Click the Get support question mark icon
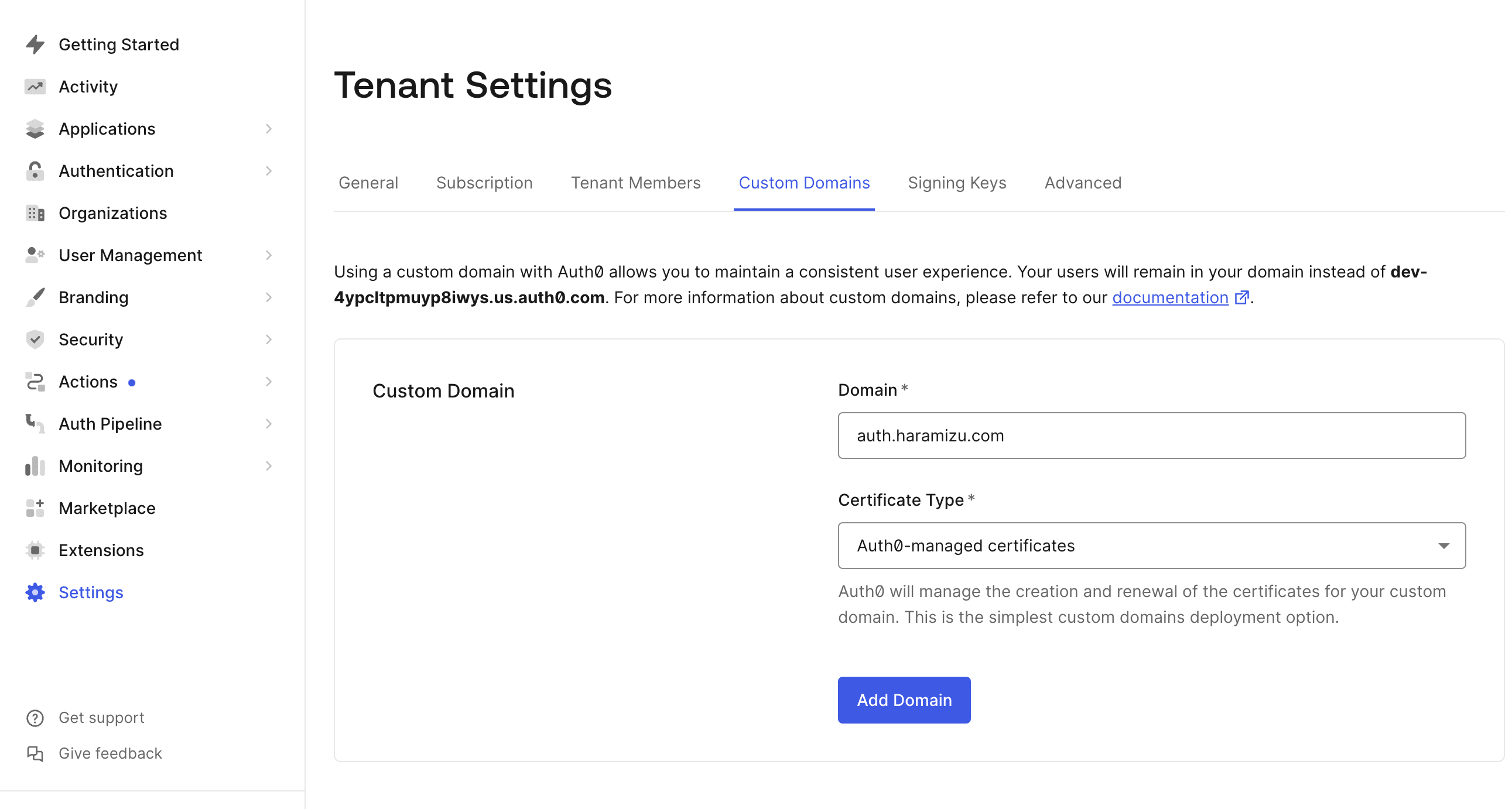 click(35, 718)
